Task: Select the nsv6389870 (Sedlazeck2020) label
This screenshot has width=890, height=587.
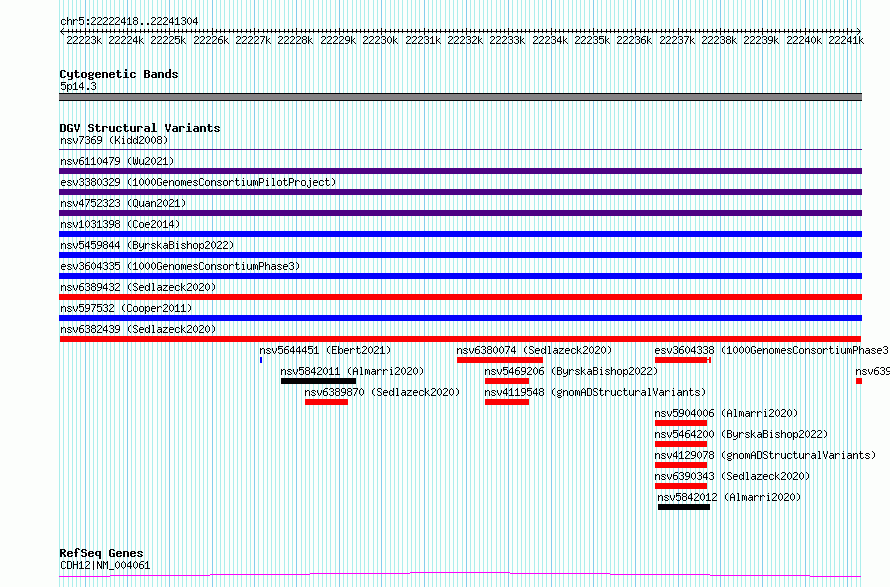Action: (x=382, y=392)
